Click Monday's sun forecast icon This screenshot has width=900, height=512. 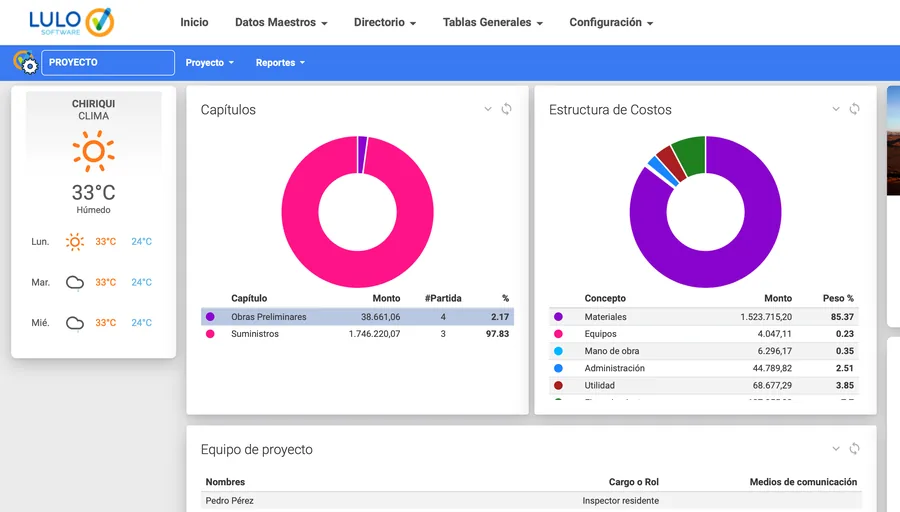(x=75, y=242)
